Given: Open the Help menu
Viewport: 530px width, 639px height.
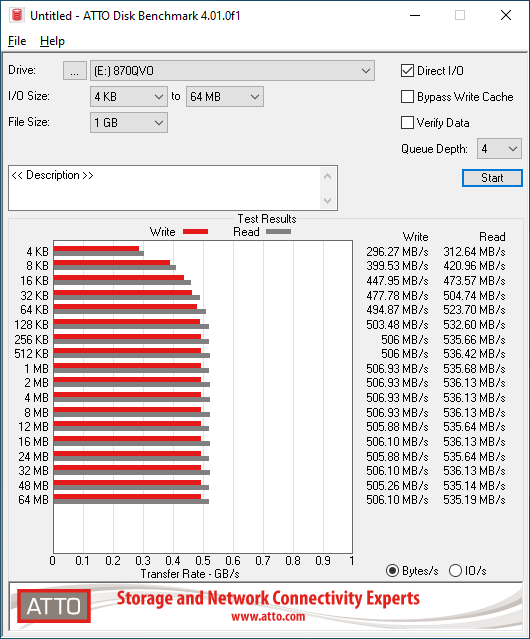Looking at the screenshot, I should (52, 41).
